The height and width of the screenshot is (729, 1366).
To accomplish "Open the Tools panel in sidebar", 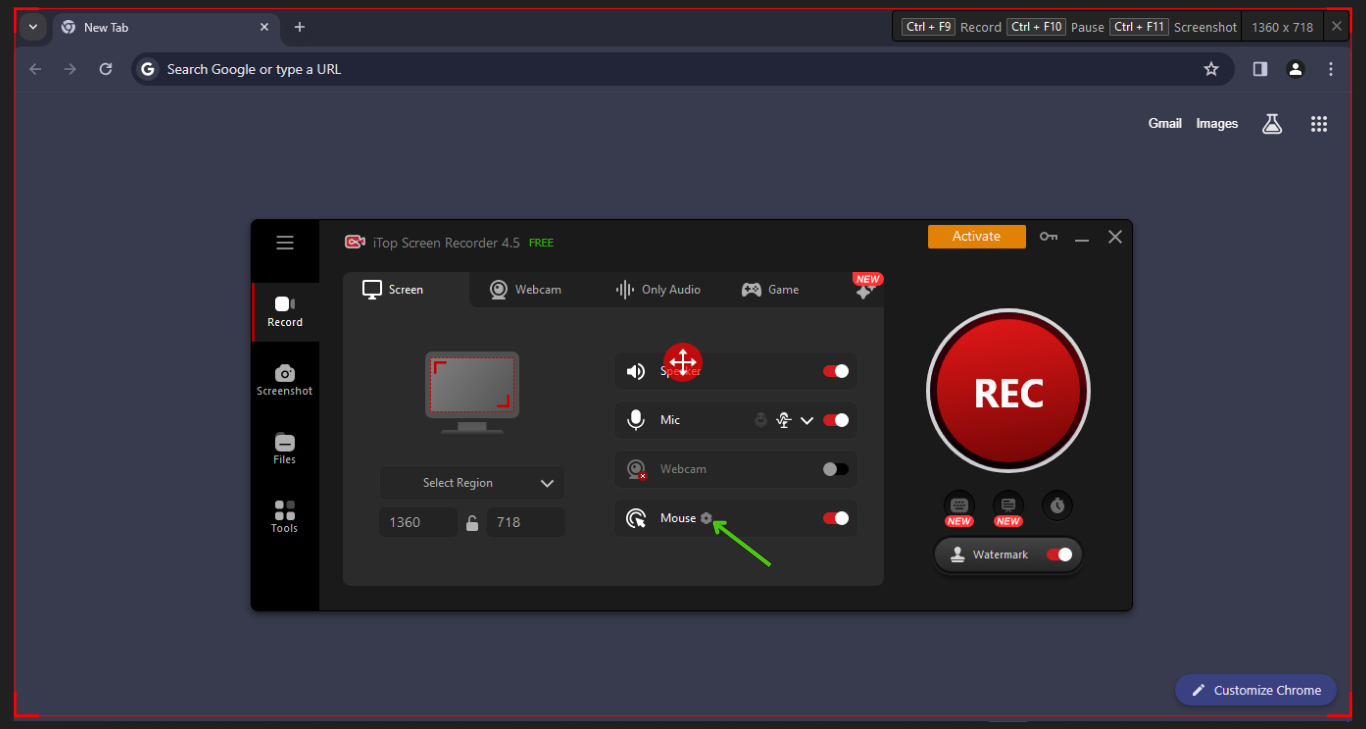I will pyautogui.click(x=285, y=517).
